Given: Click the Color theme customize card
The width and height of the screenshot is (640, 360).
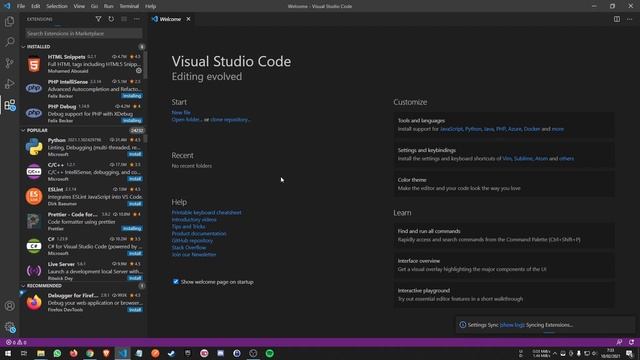Looking at the screenshot, I should pyautogui.click(x=504, y=184).
